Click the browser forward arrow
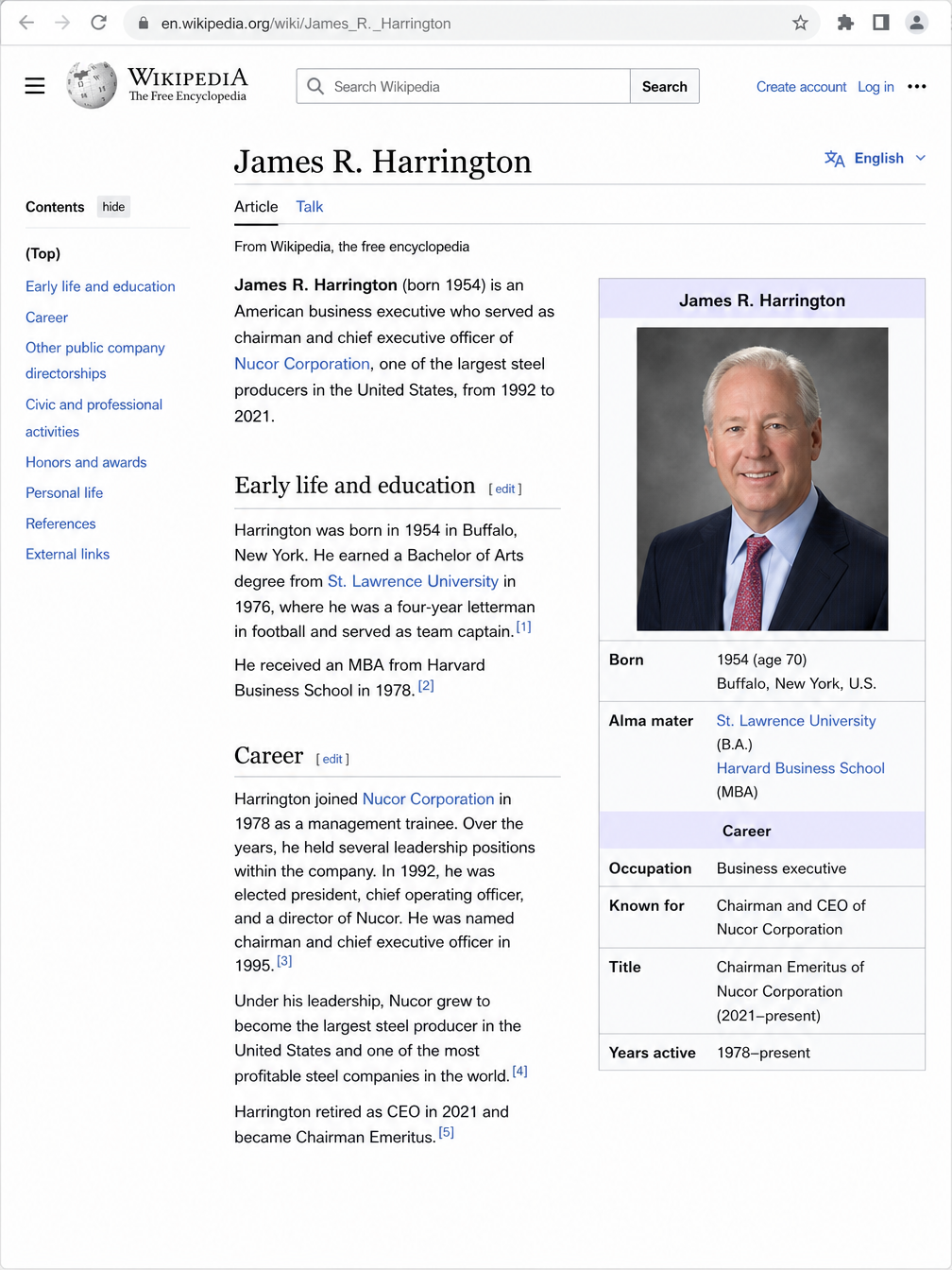Viewport: 952px width, 1270px height. point(62,23)
